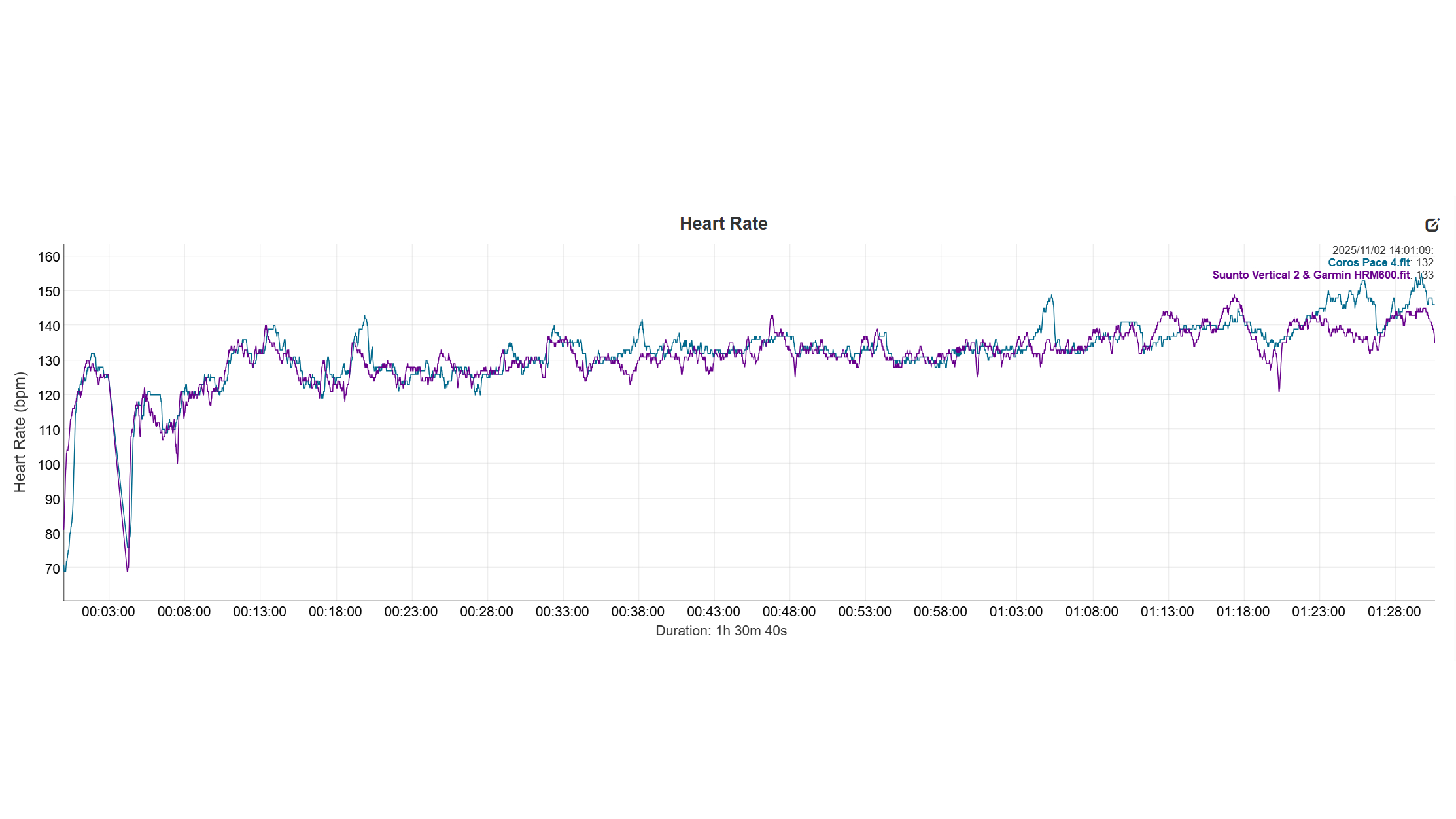The image size is (1456, 819).
Task: Click the 00:03:00 time axis tick
Action: tap(109, 611)
